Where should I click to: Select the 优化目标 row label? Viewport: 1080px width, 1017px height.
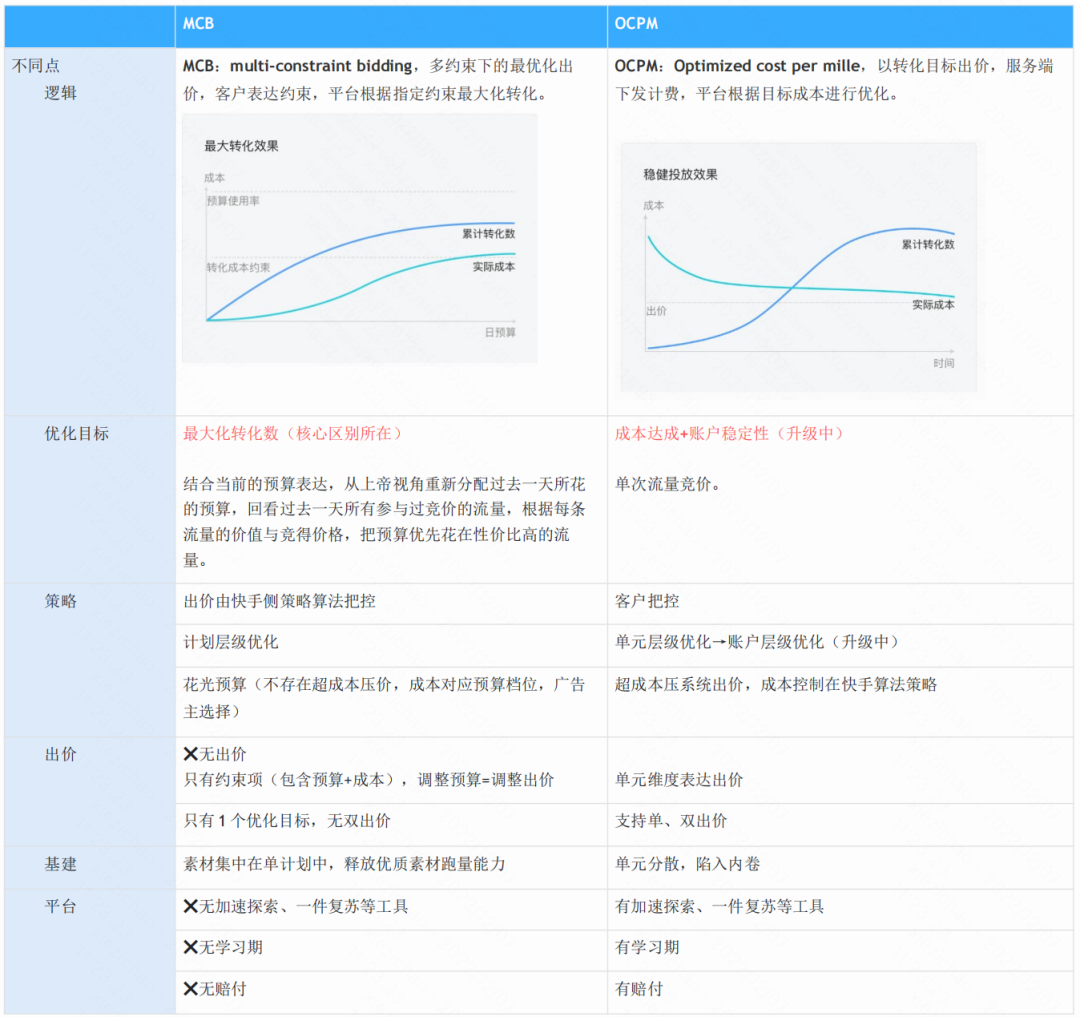pyautogui.click(x=76, y=433)
